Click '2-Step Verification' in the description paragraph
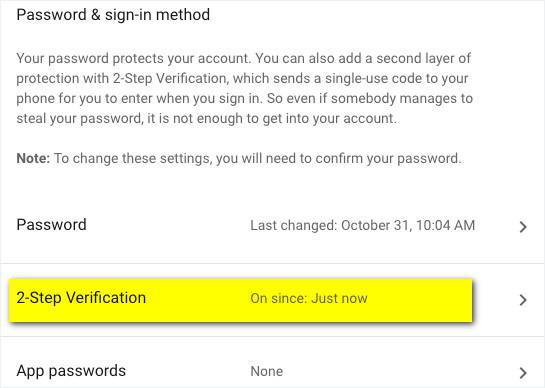Screen dimensions: 545x388 click(x=170, y=79)
